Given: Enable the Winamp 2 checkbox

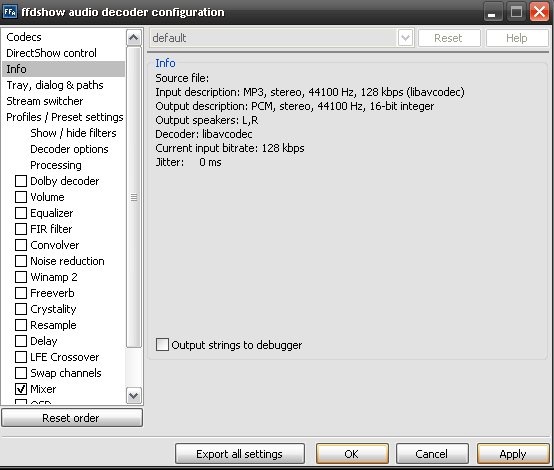Looking at the screenshot, I should click(x=21, y=277).
